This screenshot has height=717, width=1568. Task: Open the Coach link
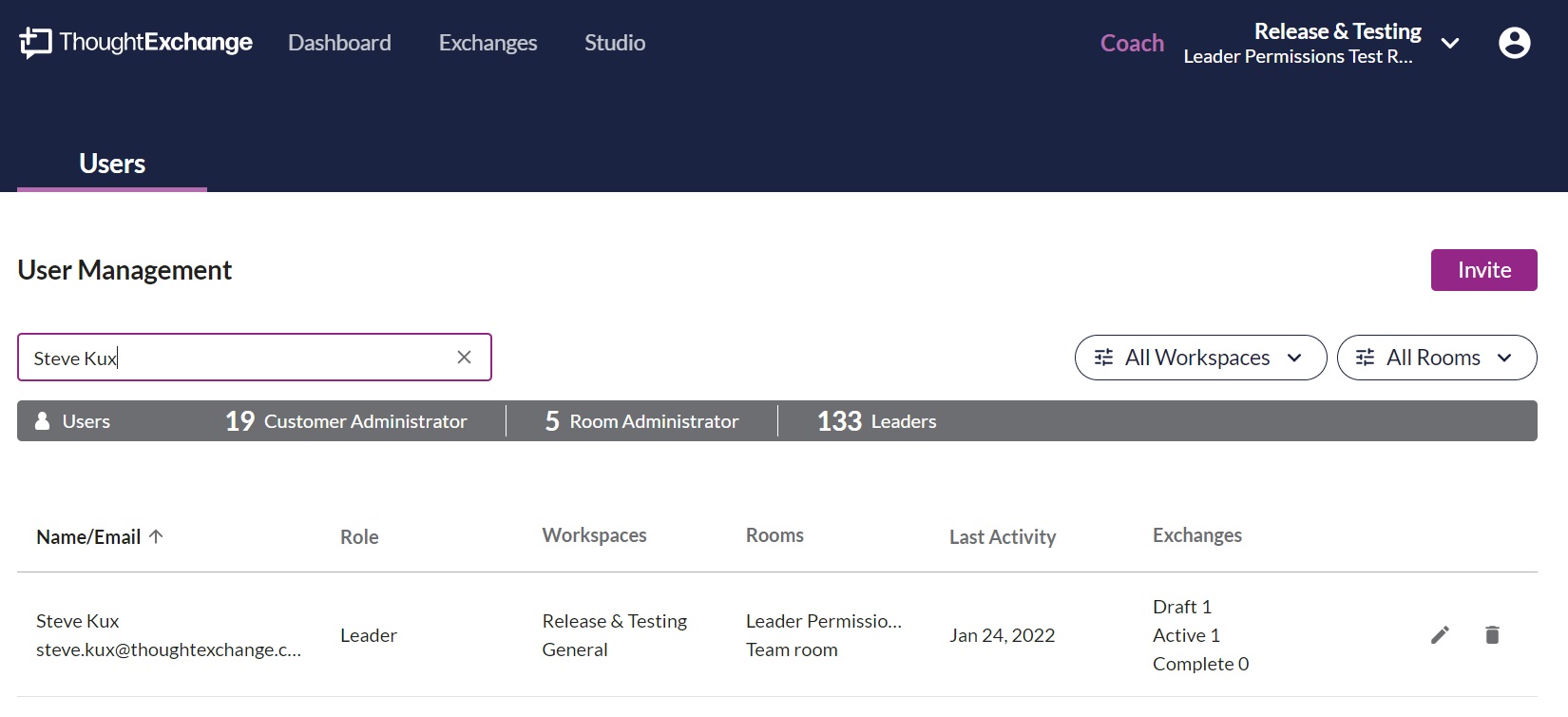[1132, 43]
